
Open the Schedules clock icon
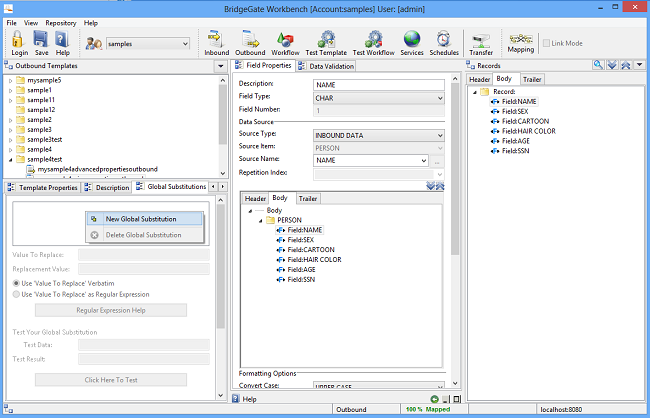pos(444,39)
